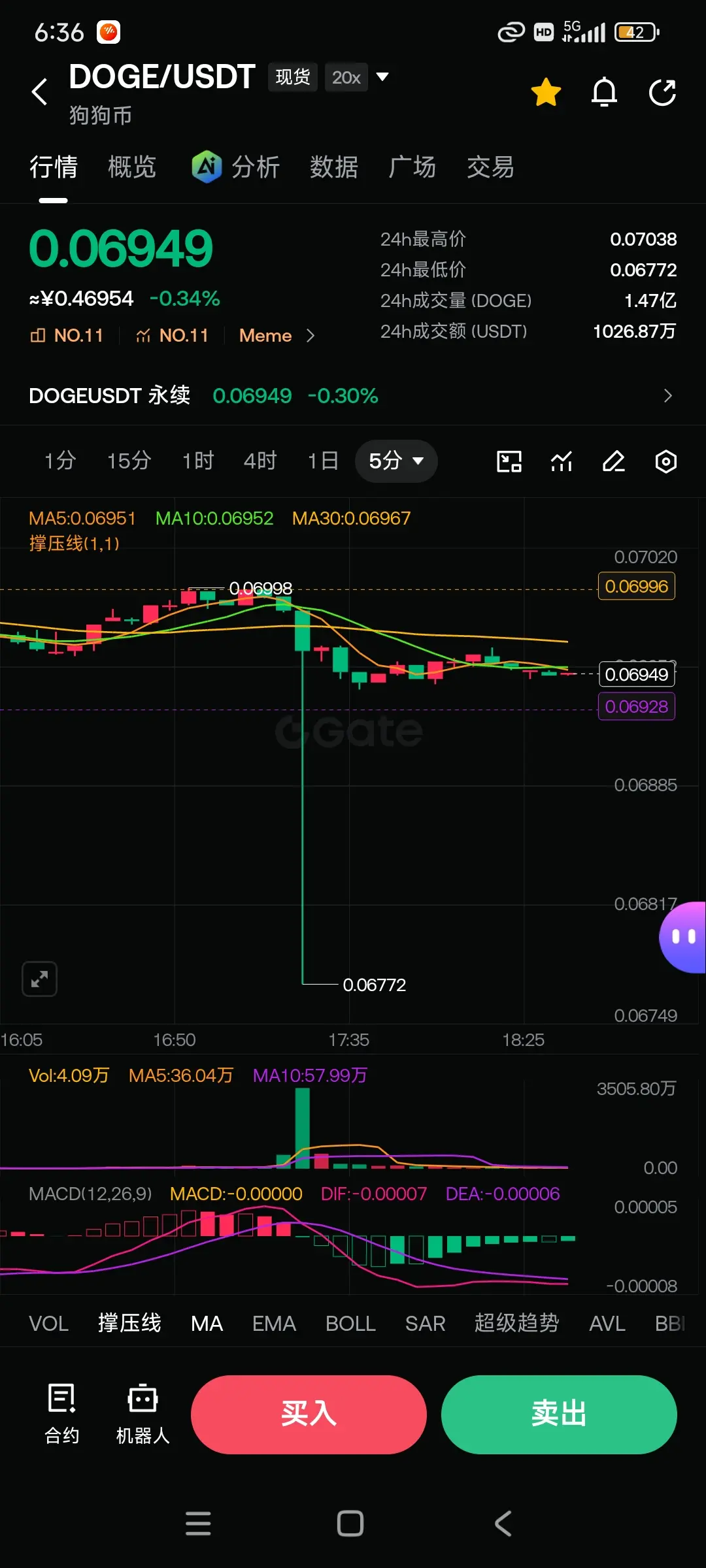Image resolution: width=706 pixels, height=1568 pixels.
Task: Tap the 现货 spot tag
Action: coord(293,77)
